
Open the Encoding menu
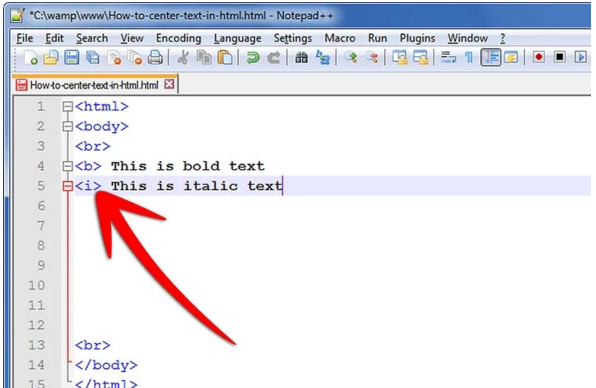click(x=179, y=38)
